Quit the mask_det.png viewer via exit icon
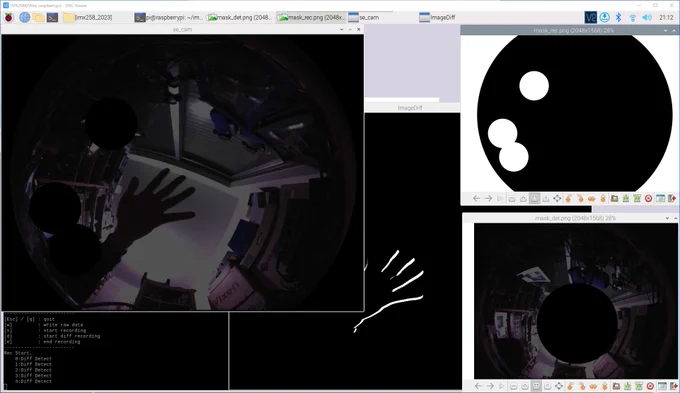 [x=673, y=386]
